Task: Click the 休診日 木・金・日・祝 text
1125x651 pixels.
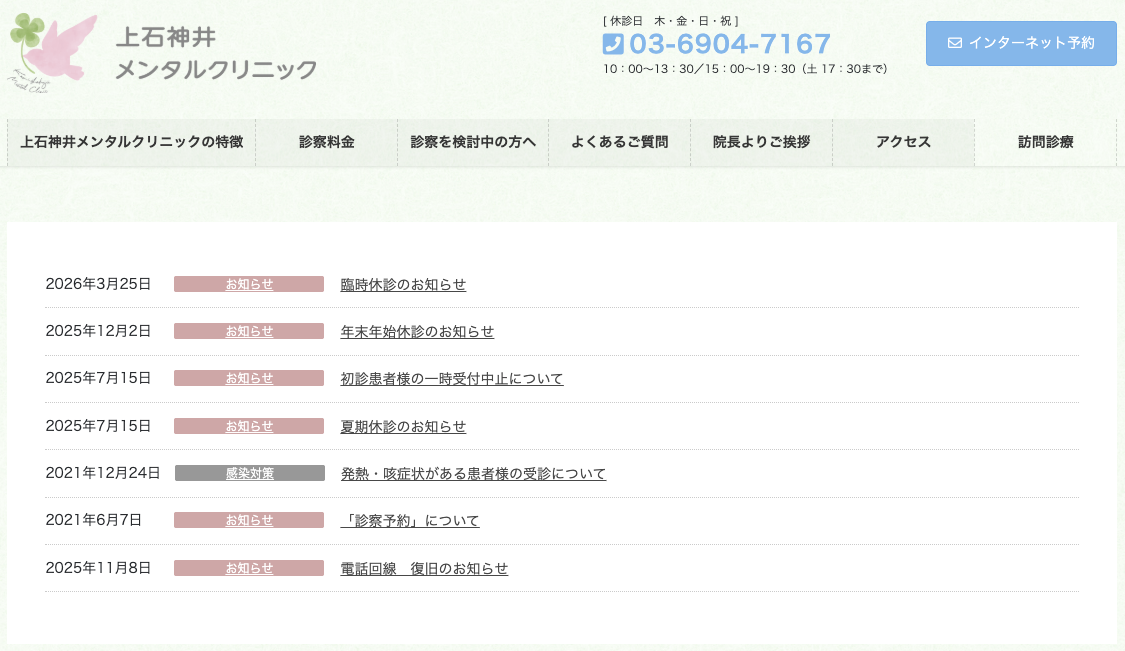Action: pos(670,21)
